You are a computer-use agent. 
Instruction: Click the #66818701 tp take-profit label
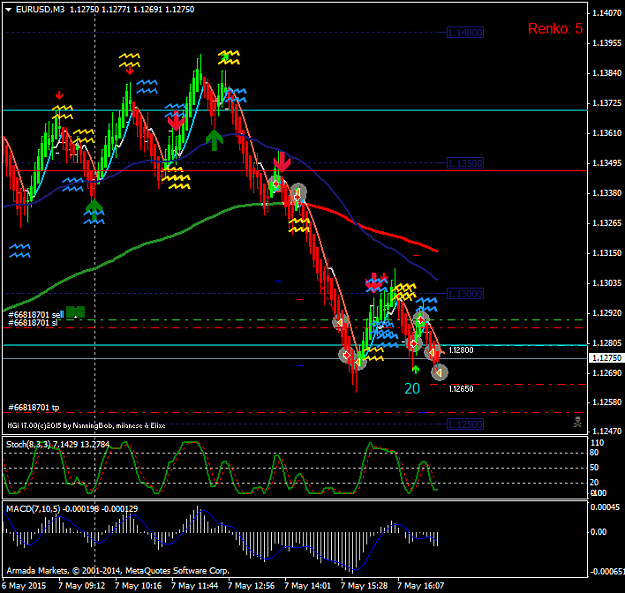34,407
